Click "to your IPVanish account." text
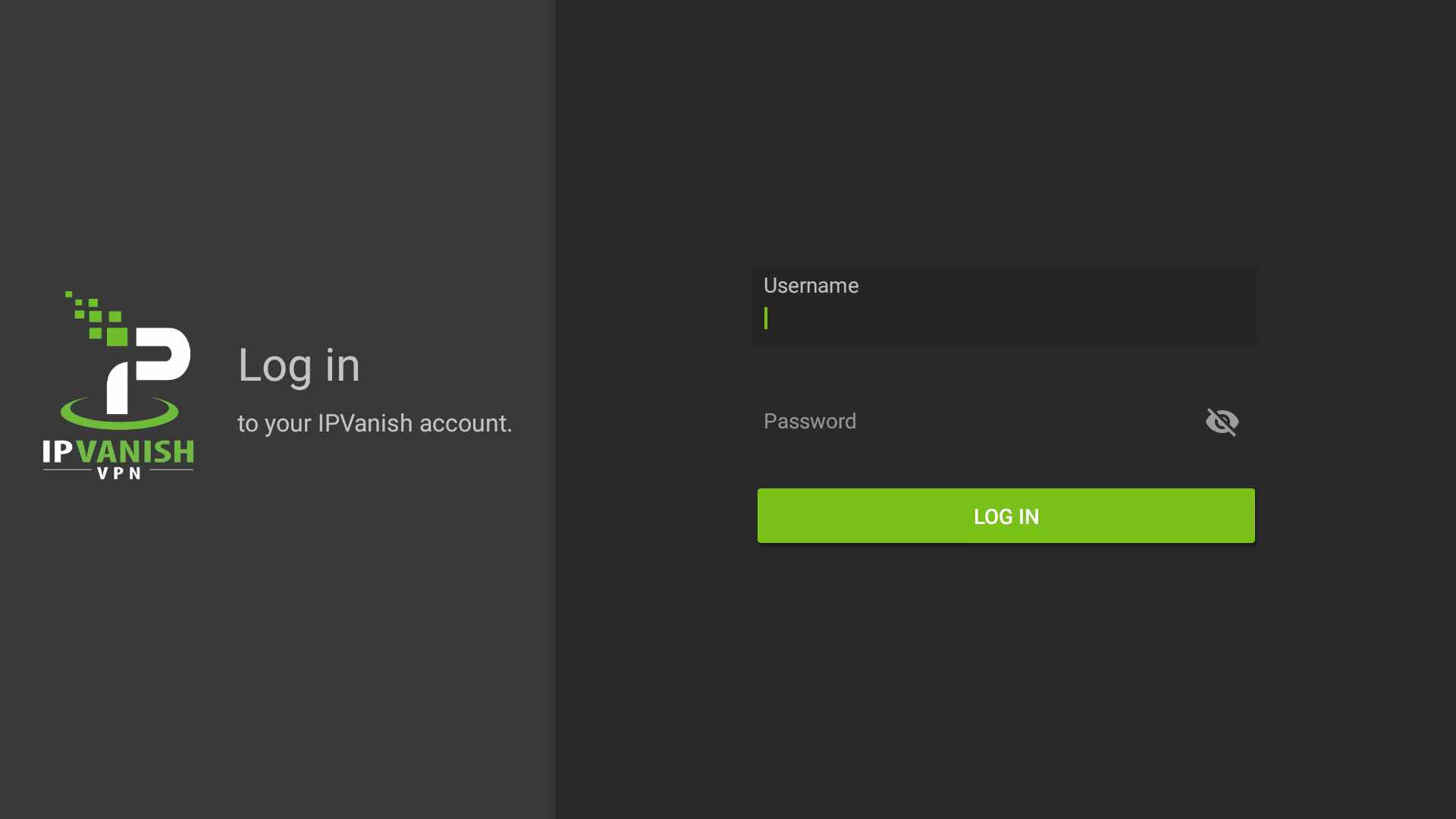The width and height of the screenshot is (1456, 819). (x=375, y=423)
